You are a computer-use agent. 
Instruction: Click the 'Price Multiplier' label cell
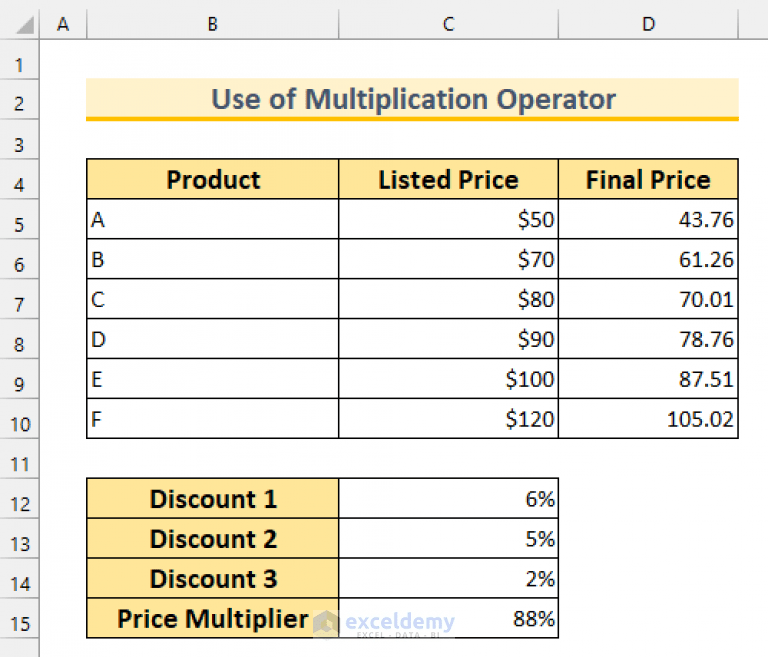pyautogui.click(x=213, y=618)
